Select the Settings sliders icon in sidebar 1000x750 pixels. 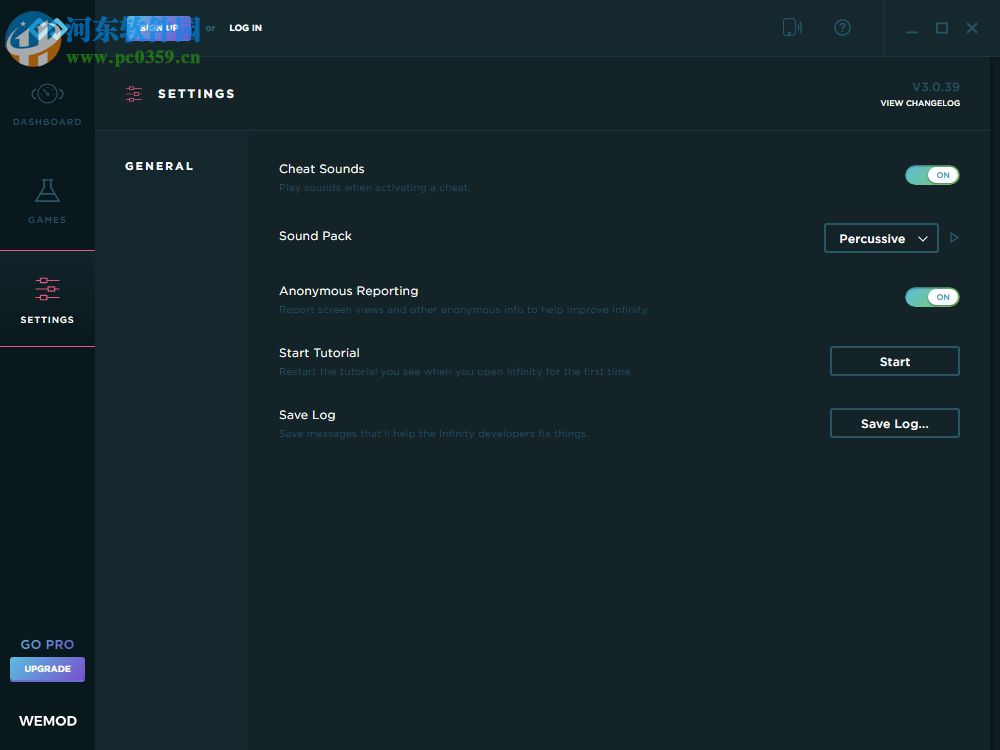[47, 289]
